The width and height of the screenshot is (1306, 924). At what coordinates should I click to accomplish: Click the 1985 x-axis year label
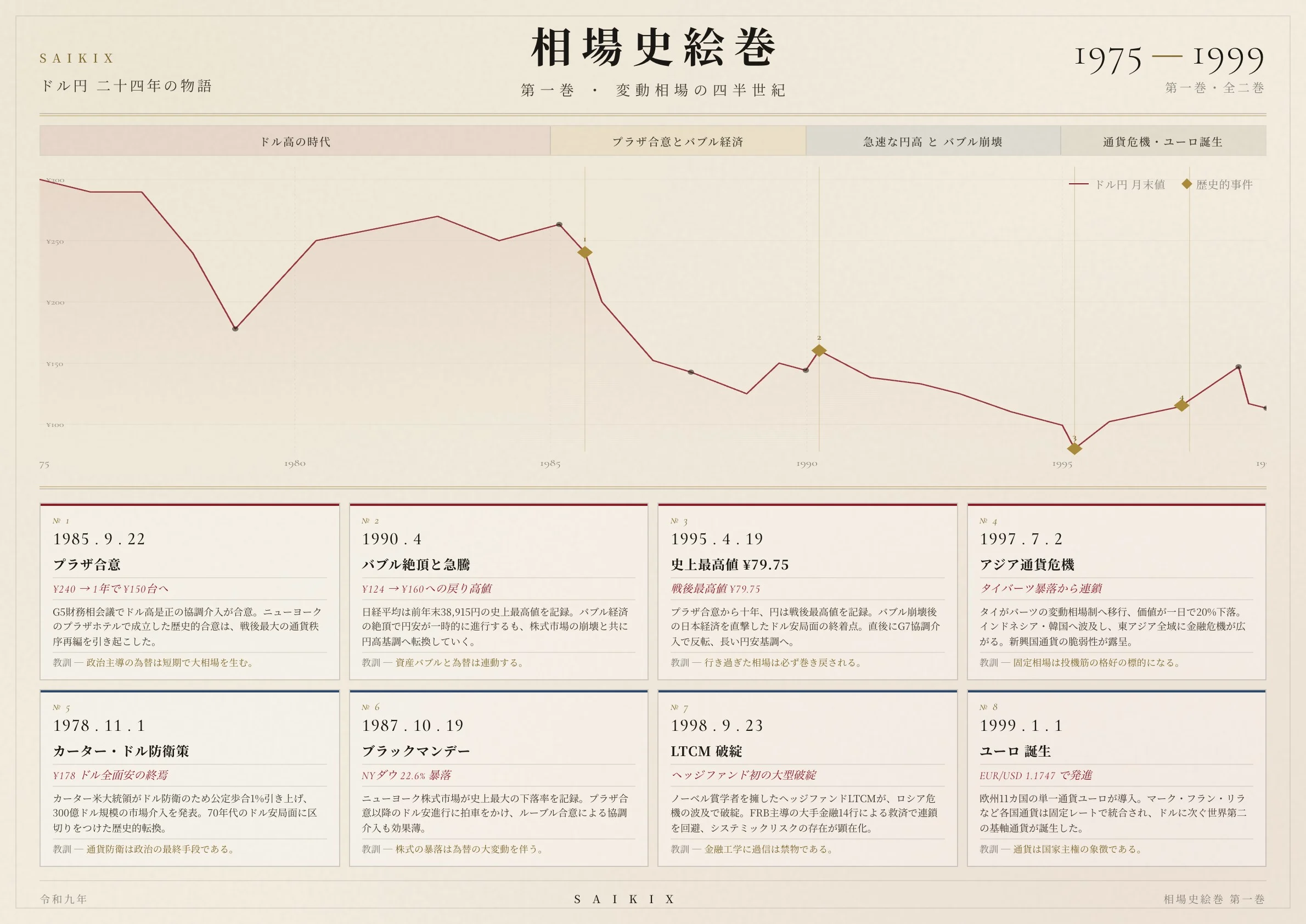click(550, 464)
